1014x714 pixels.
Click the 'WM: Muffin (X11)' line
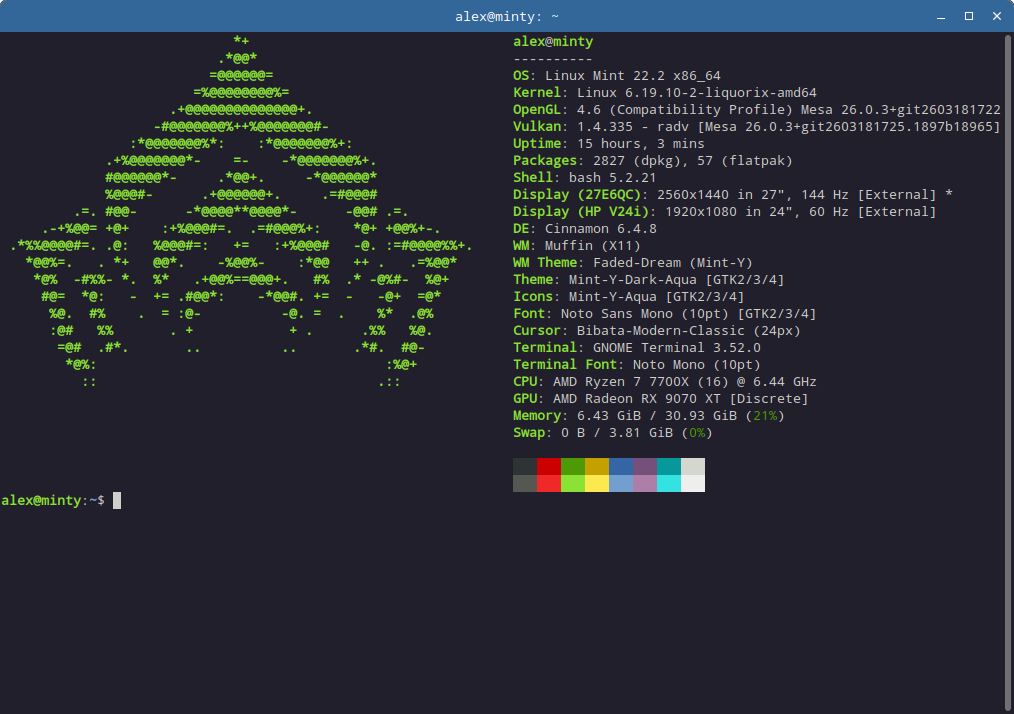click(577, 246)
